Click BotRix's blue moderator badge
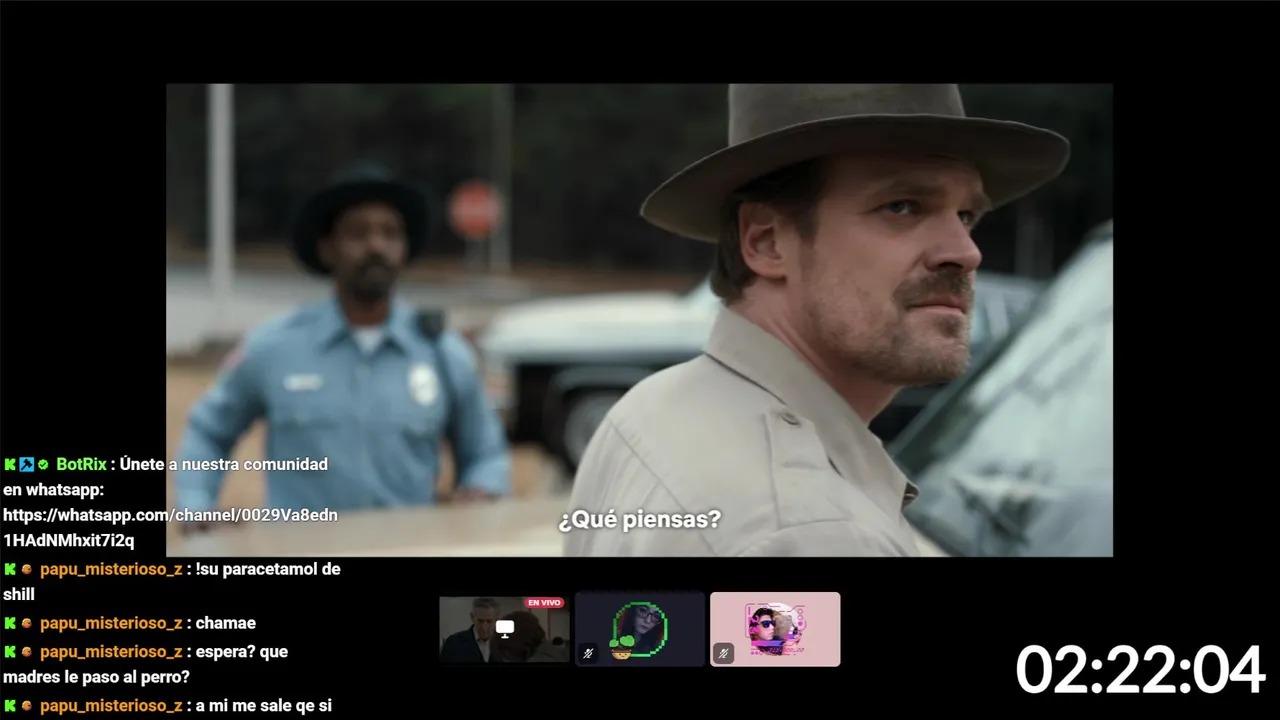The width and height of the screenshot is (1280, 720). [26, 464]
